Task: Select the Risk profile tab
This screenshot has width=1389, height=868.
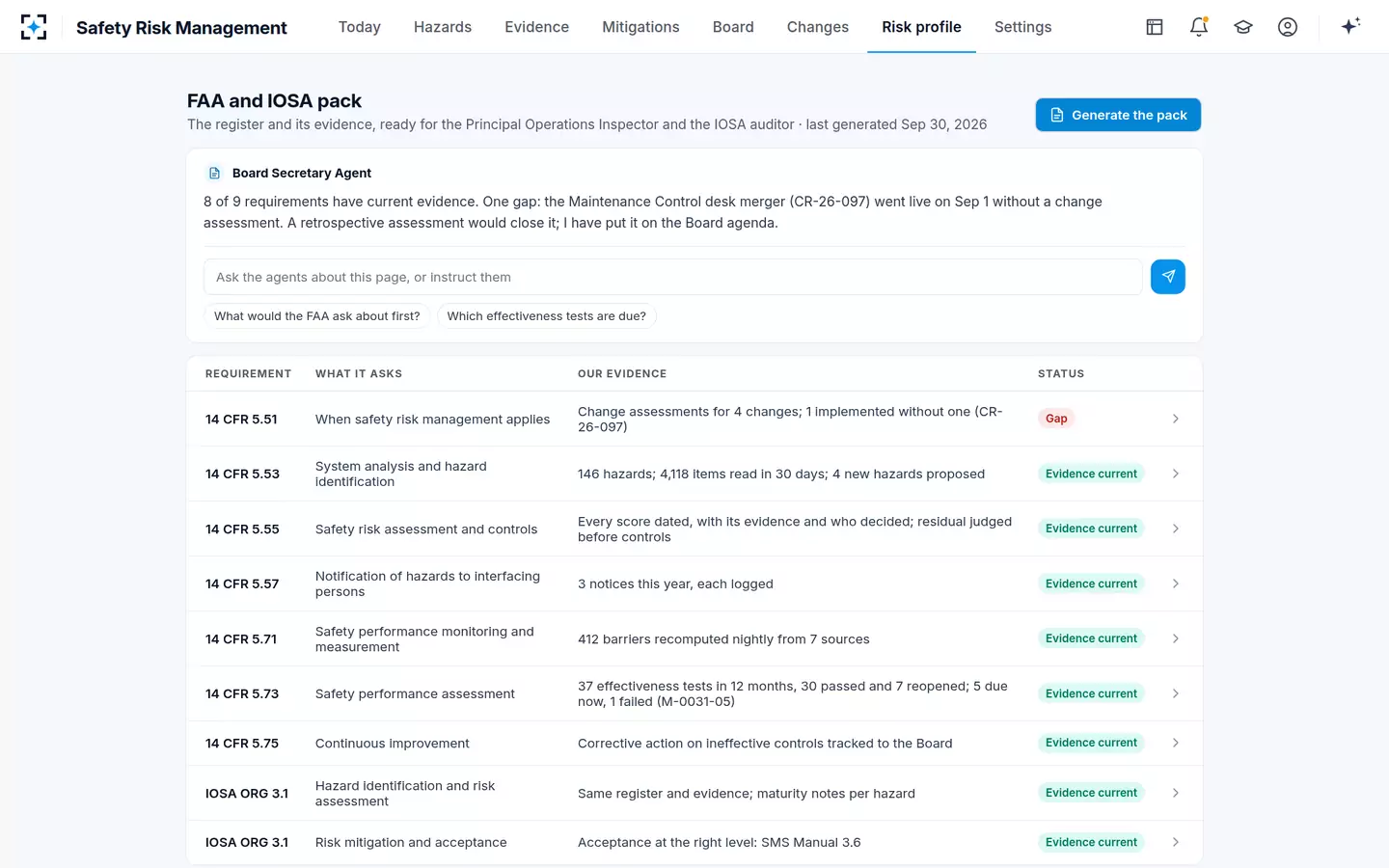Action: [x=921, y=27]
